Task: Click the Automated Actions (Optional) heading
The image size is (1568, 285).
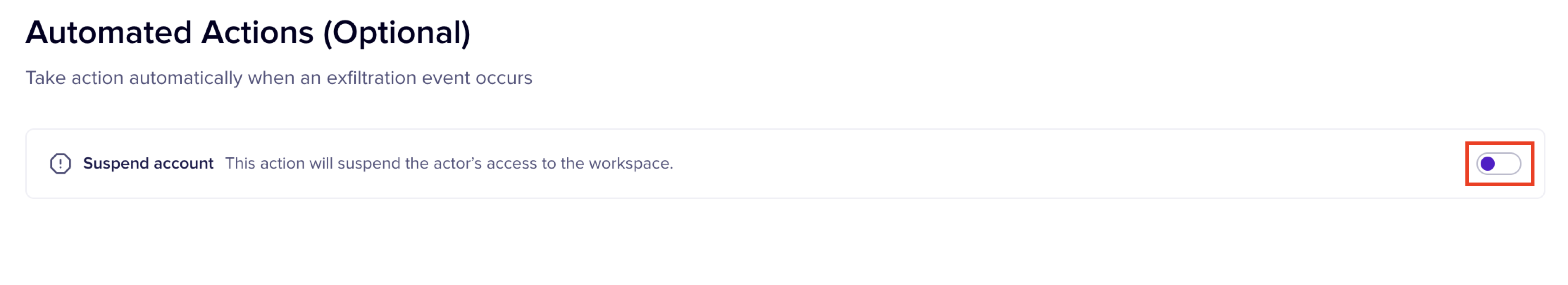Action: (248, 33)
